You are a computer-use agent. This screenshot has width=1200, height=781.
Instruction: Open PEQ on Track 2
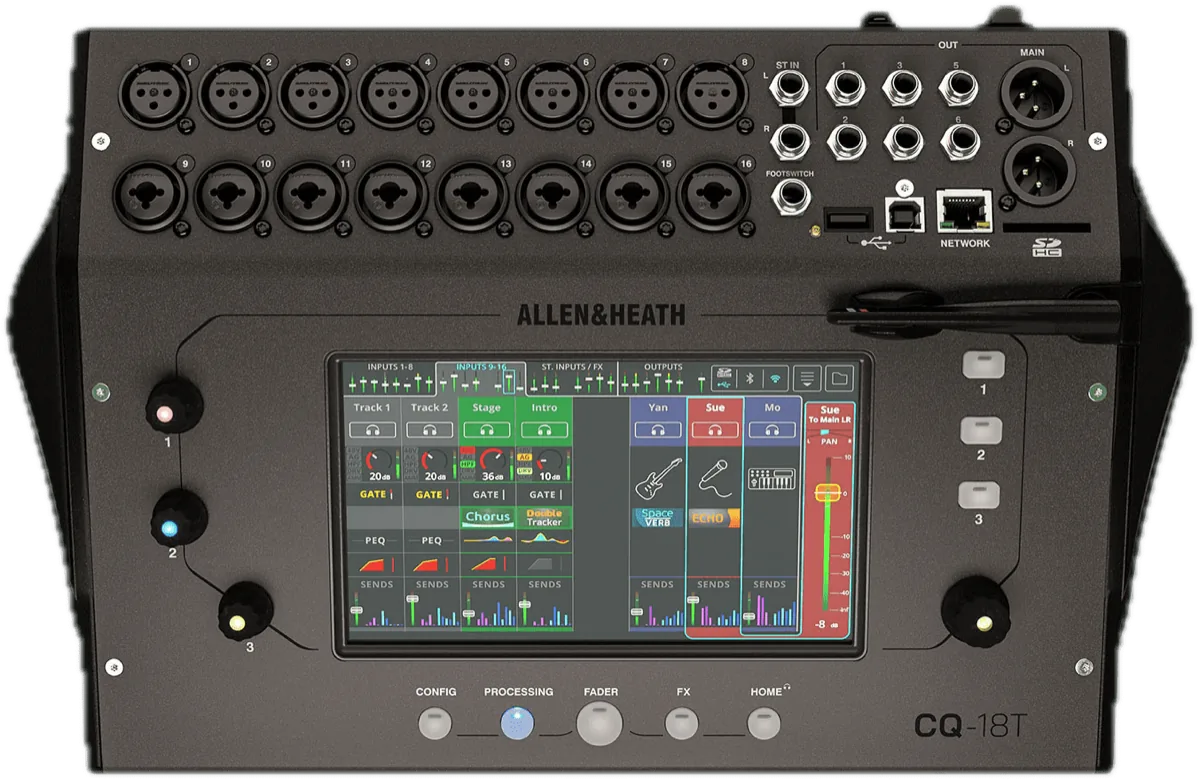point(431,540)
